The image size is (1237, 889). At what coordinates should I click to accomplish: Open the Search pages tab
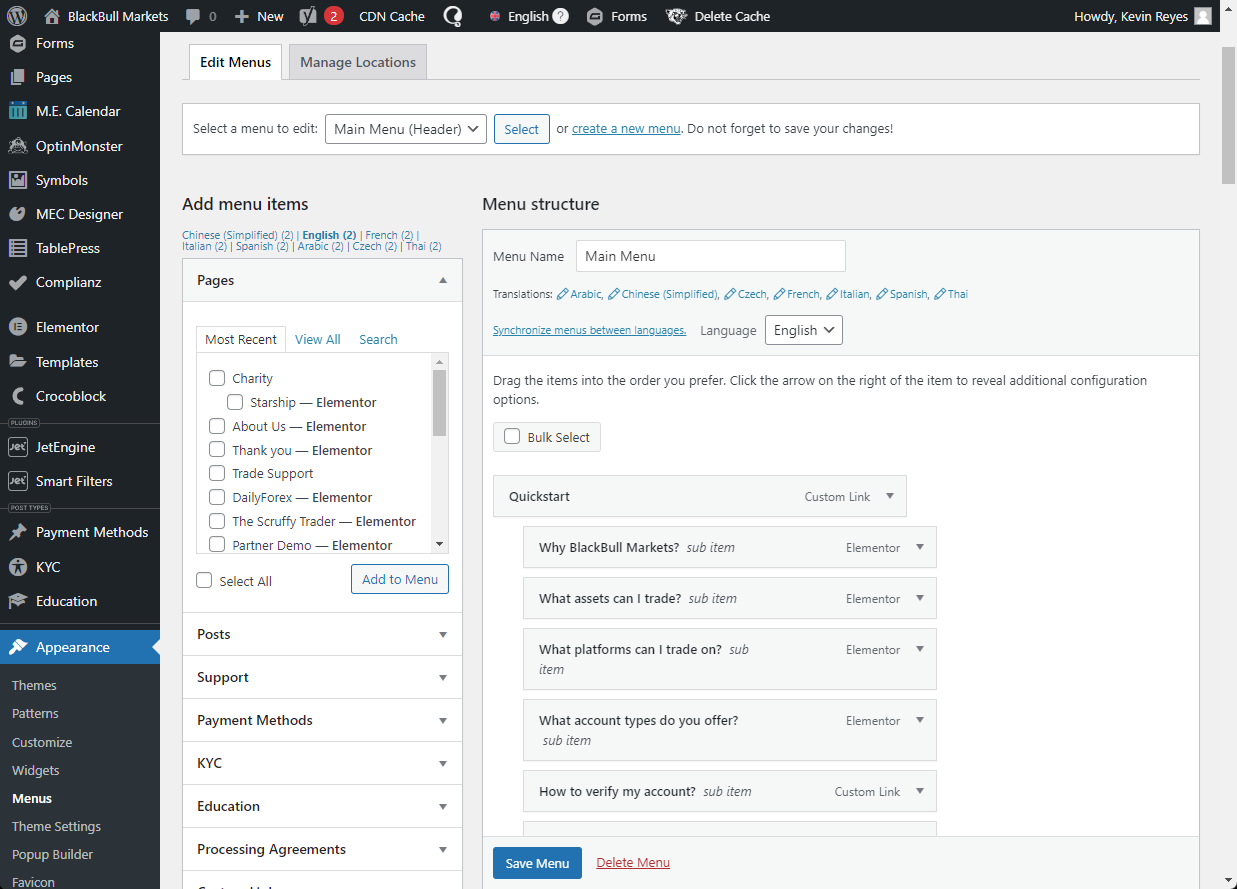tap(378, 339)
